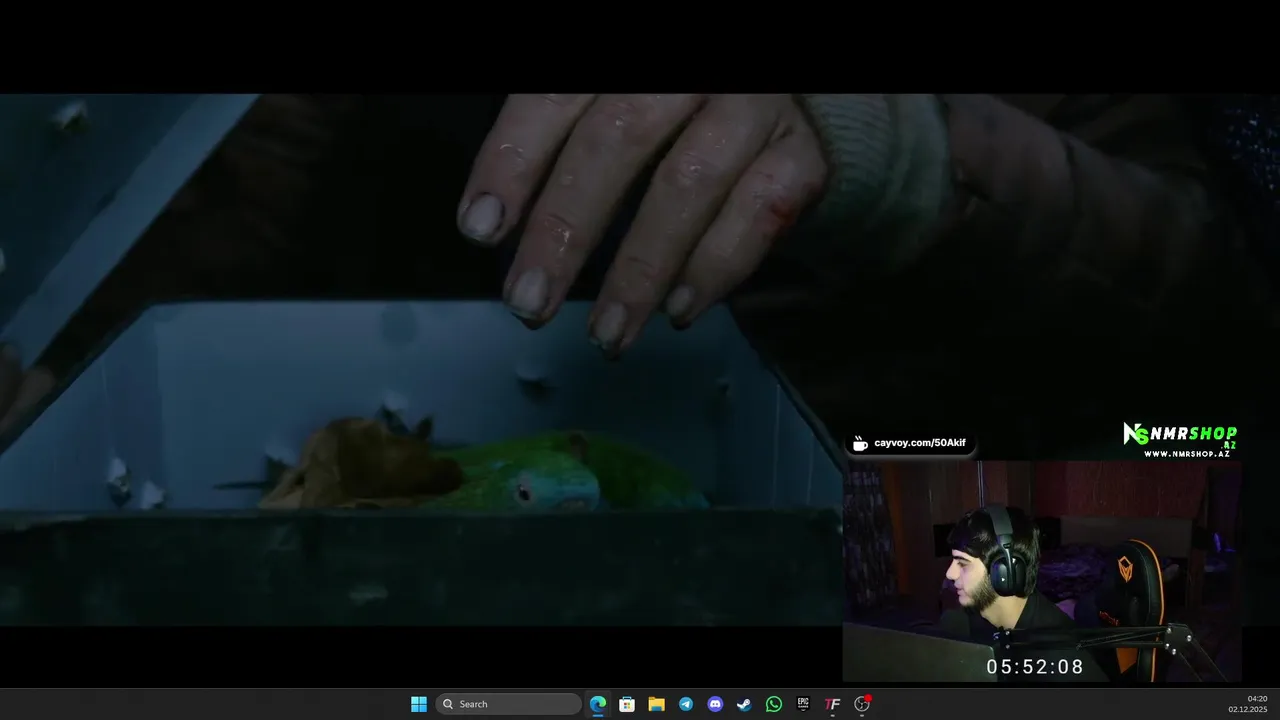Open Telegram from the taskbar
The height and width of the screenshot is (720, 1280).
click(686, 704)
